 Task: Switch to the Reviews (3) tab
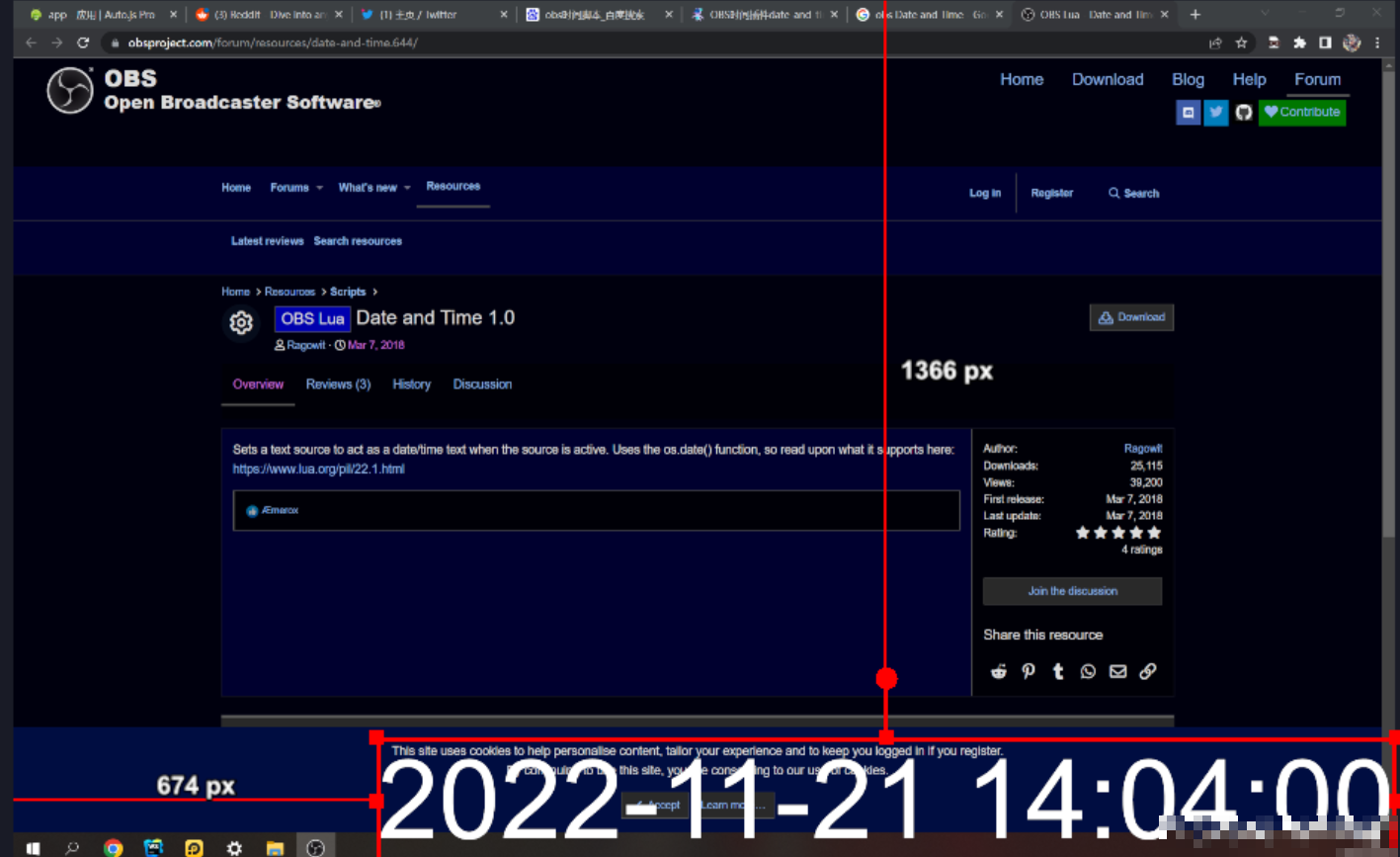pyautogui.click(x=338, y=385)
